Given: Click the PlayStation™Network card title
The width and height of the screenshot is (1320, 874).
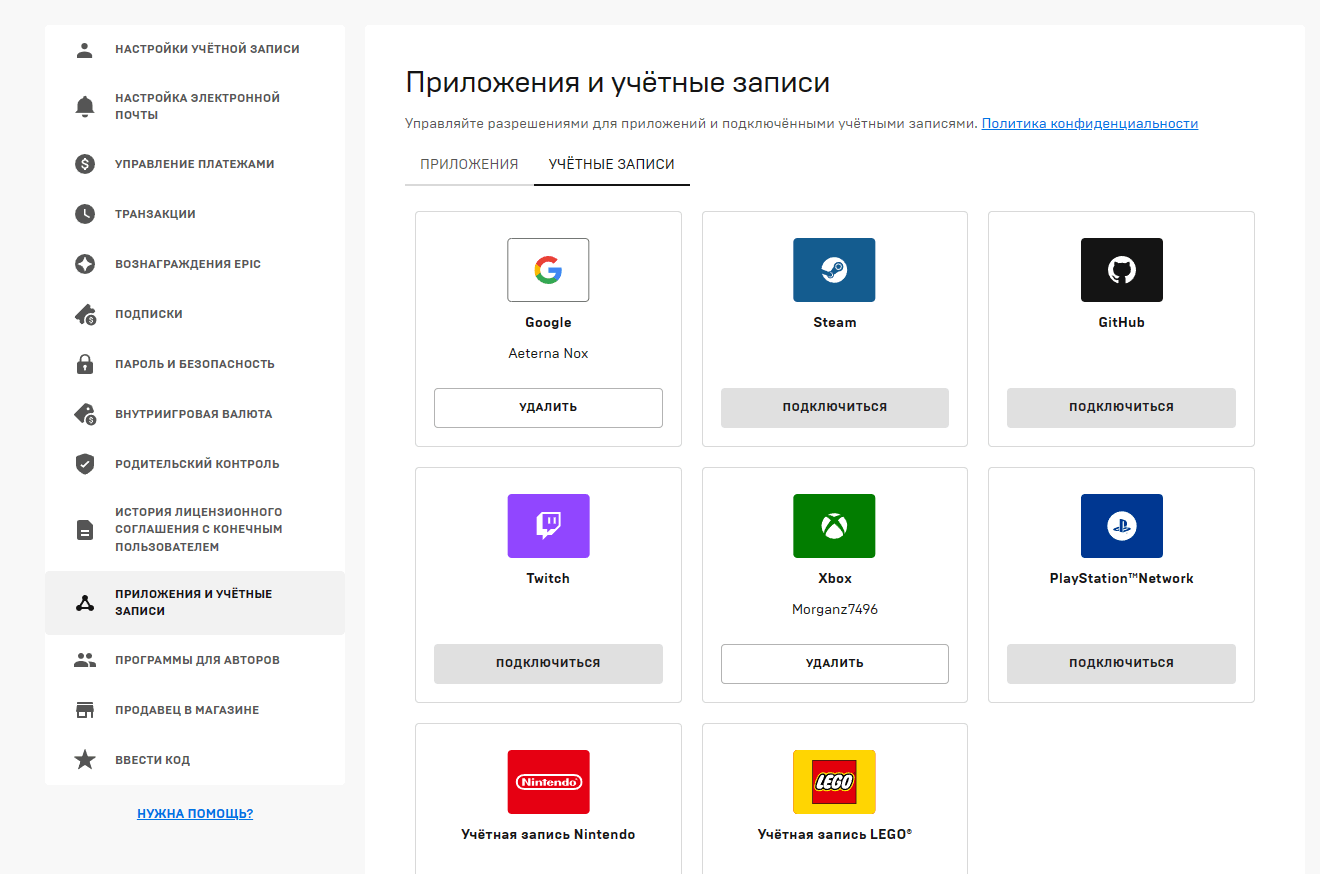Looking at the screenshot, I should click(1121, 578).
